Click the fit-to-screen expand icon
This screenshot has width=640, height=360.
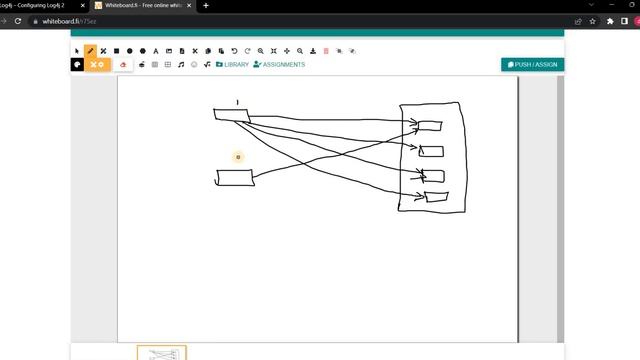pyautogui.click(x=273, y=51)
